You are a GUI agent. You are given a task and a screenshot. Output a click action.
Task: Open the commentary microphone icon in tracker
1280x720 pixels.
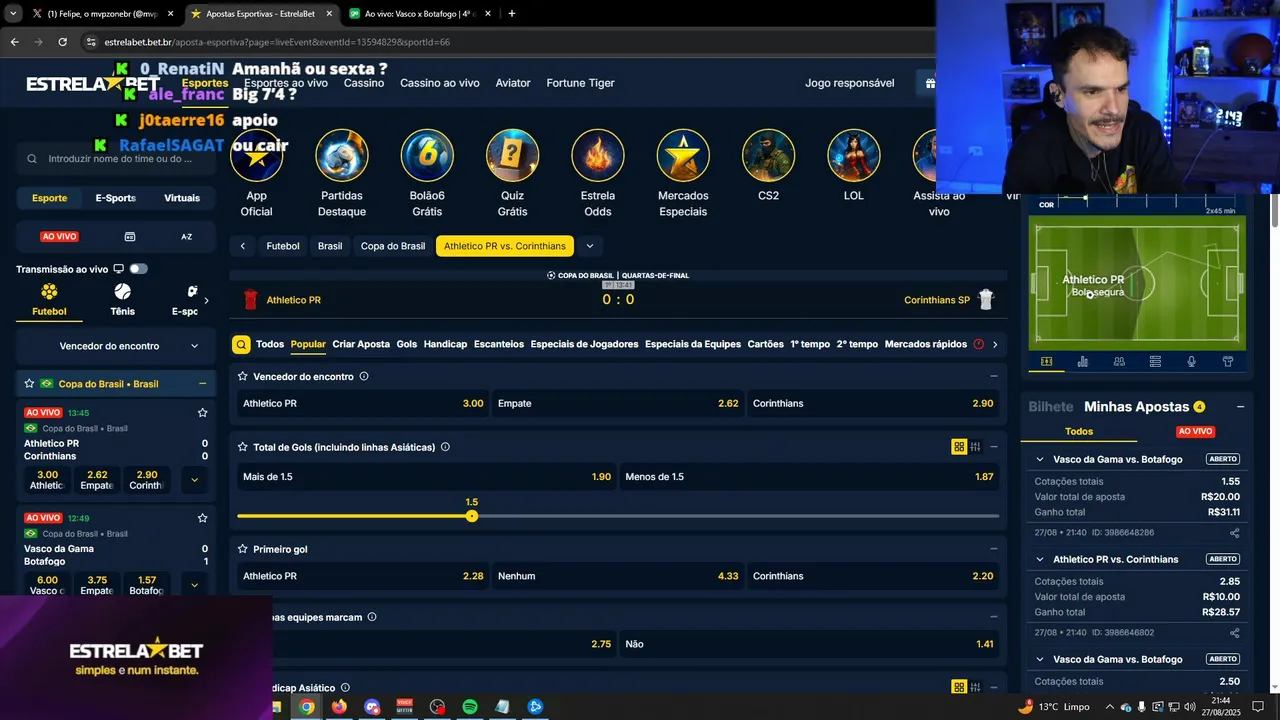[x=1191, y=362]
